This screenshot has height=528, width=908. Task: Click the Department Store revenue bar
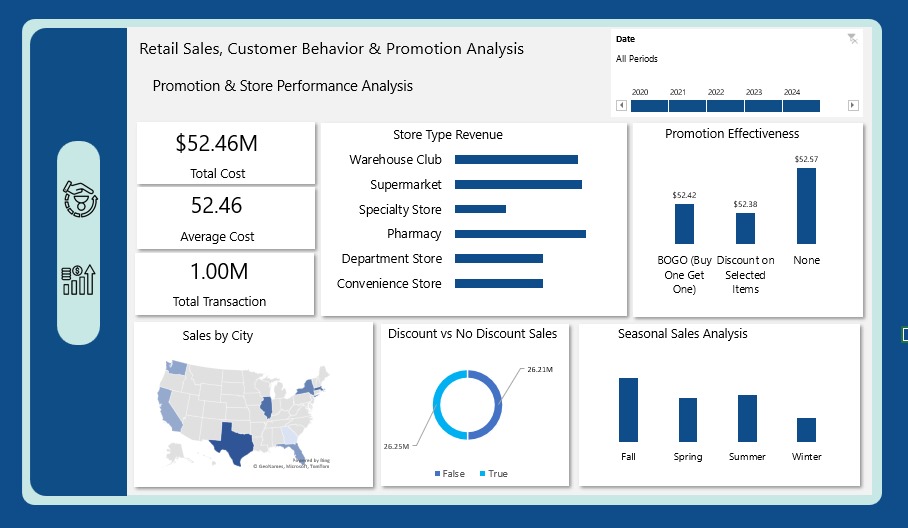499,259
